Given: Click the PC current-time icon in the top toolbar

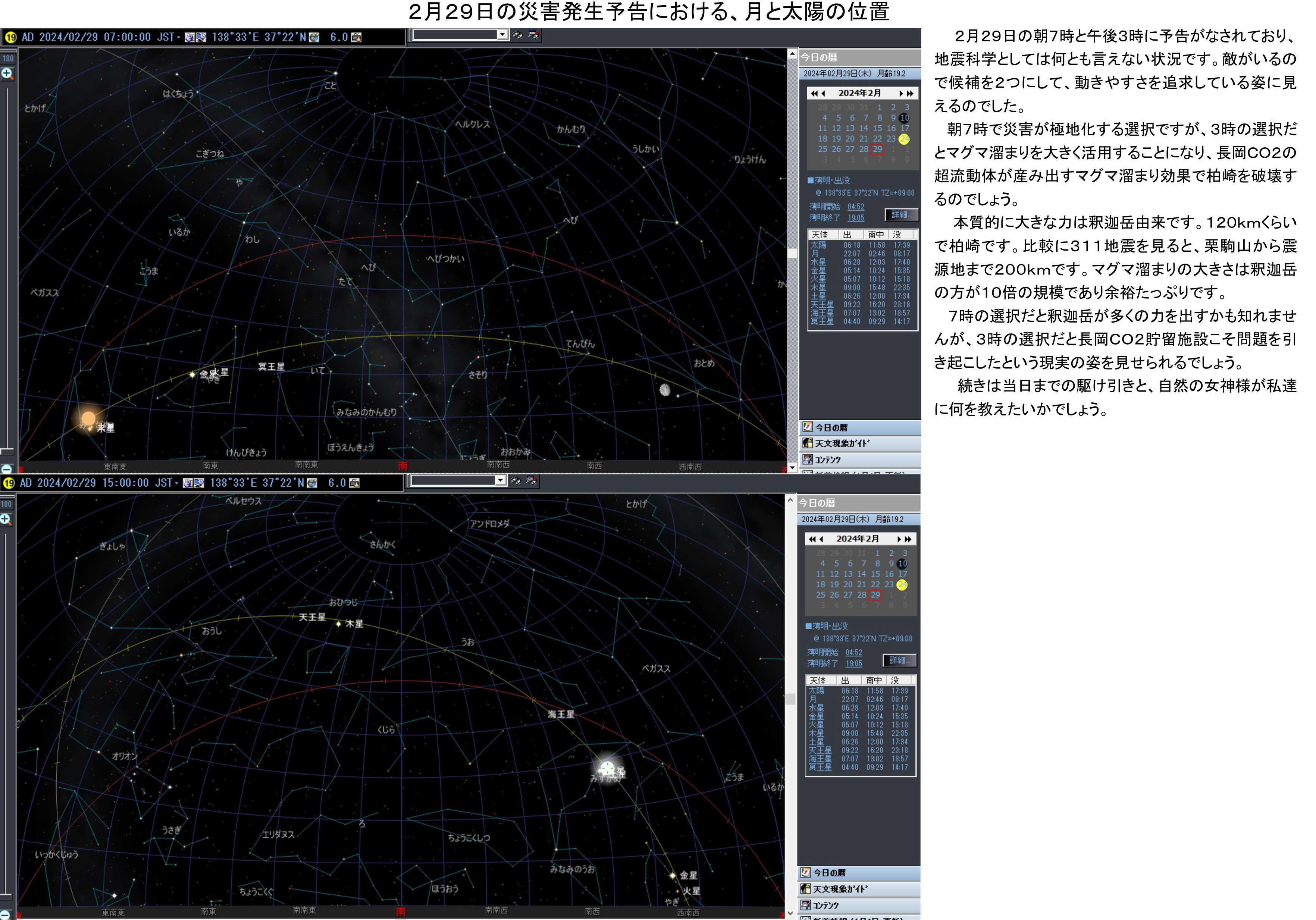Looking at the screenshot, I should point(201,37).
